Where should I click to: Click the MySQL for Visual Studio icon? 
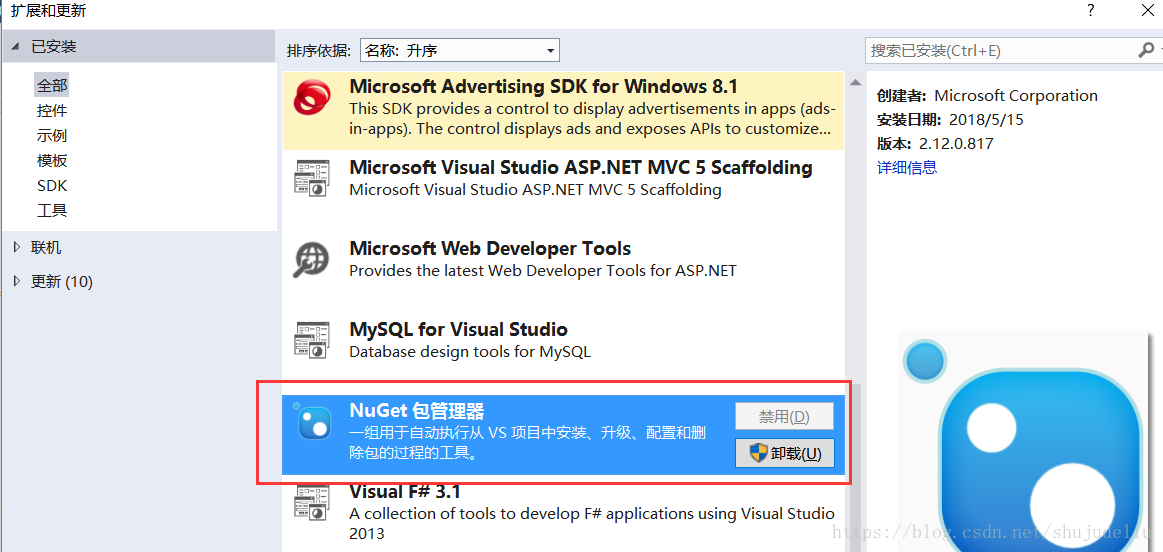click(312, 341)
